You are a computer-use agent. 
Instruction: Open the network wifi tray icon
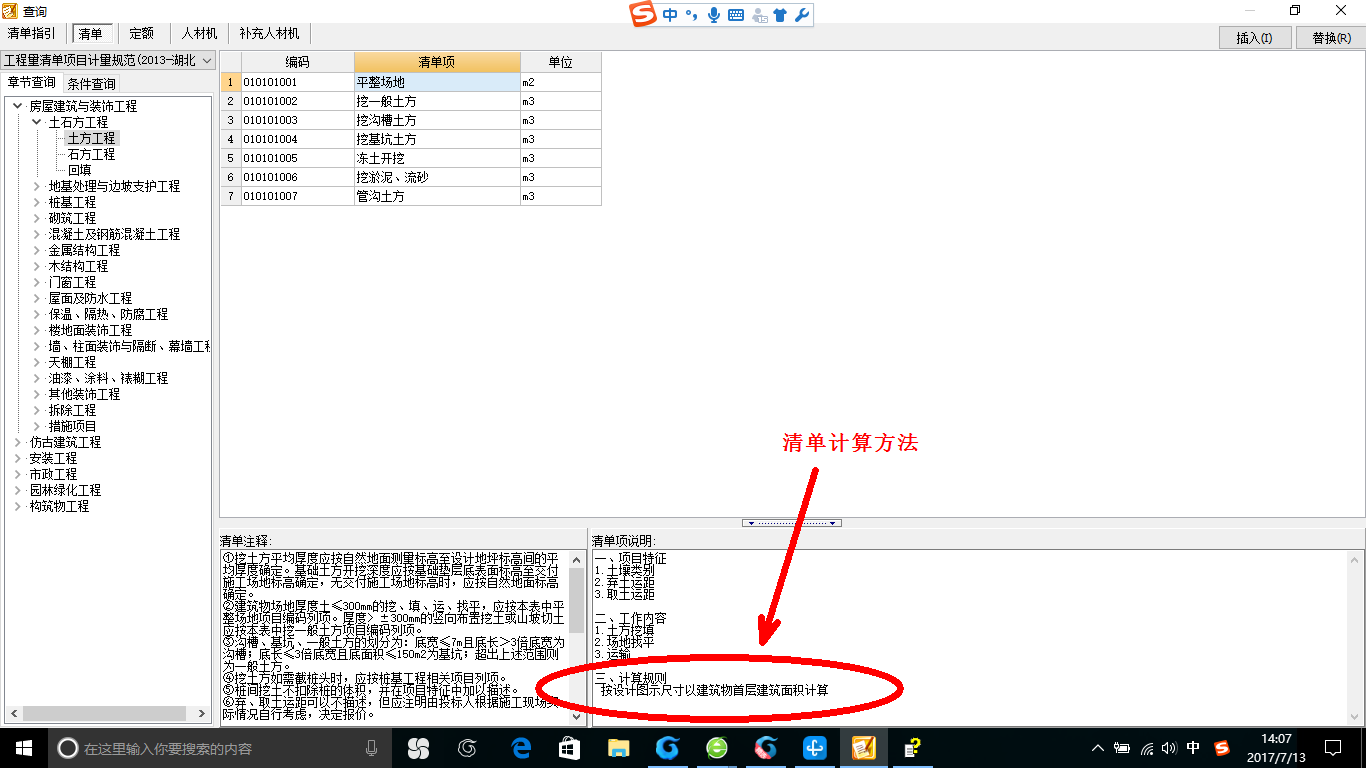click(x=1146, y=747)
